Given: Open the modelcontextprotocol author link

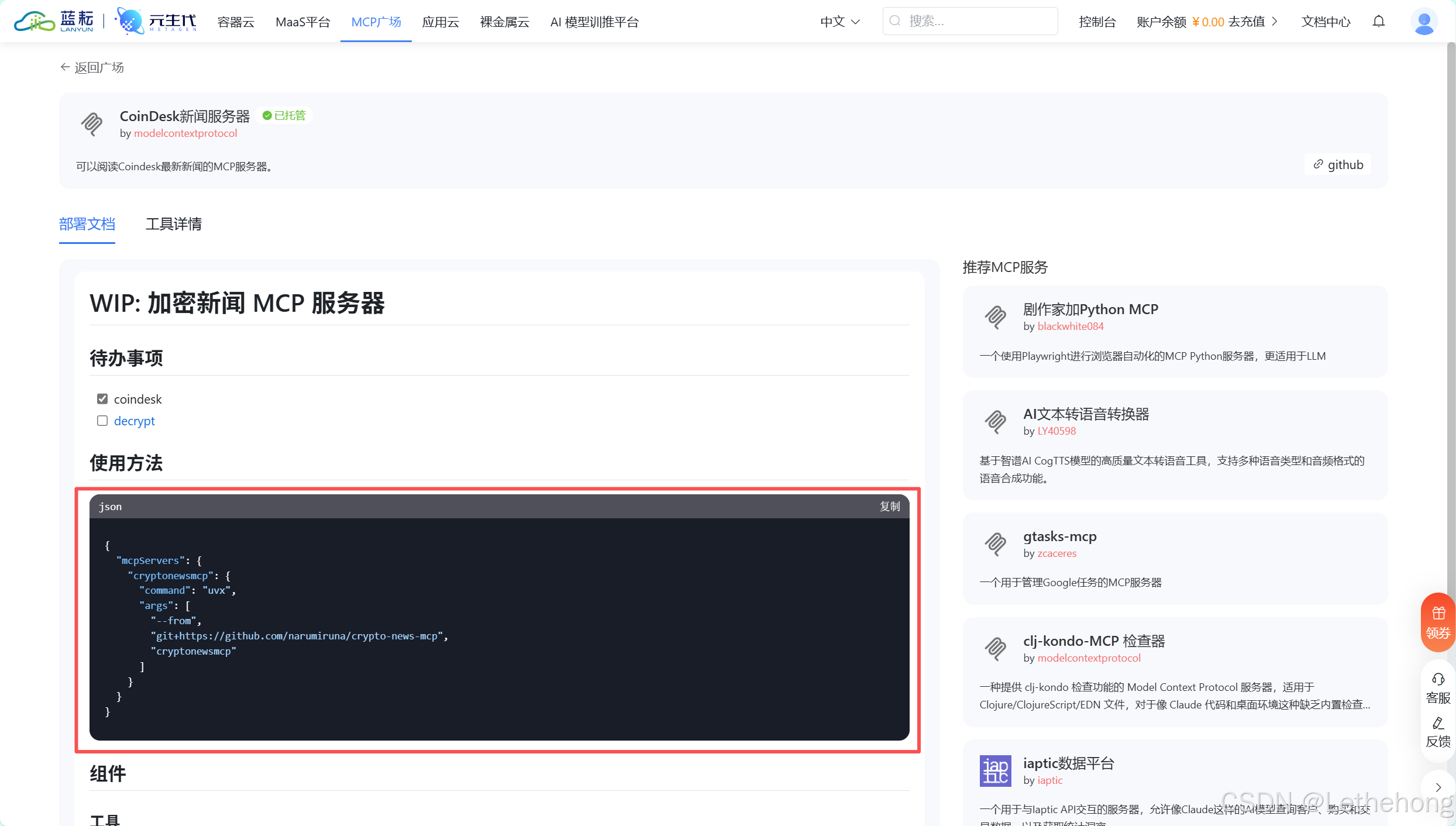Looking at the screenshot, I should [185, 133].
